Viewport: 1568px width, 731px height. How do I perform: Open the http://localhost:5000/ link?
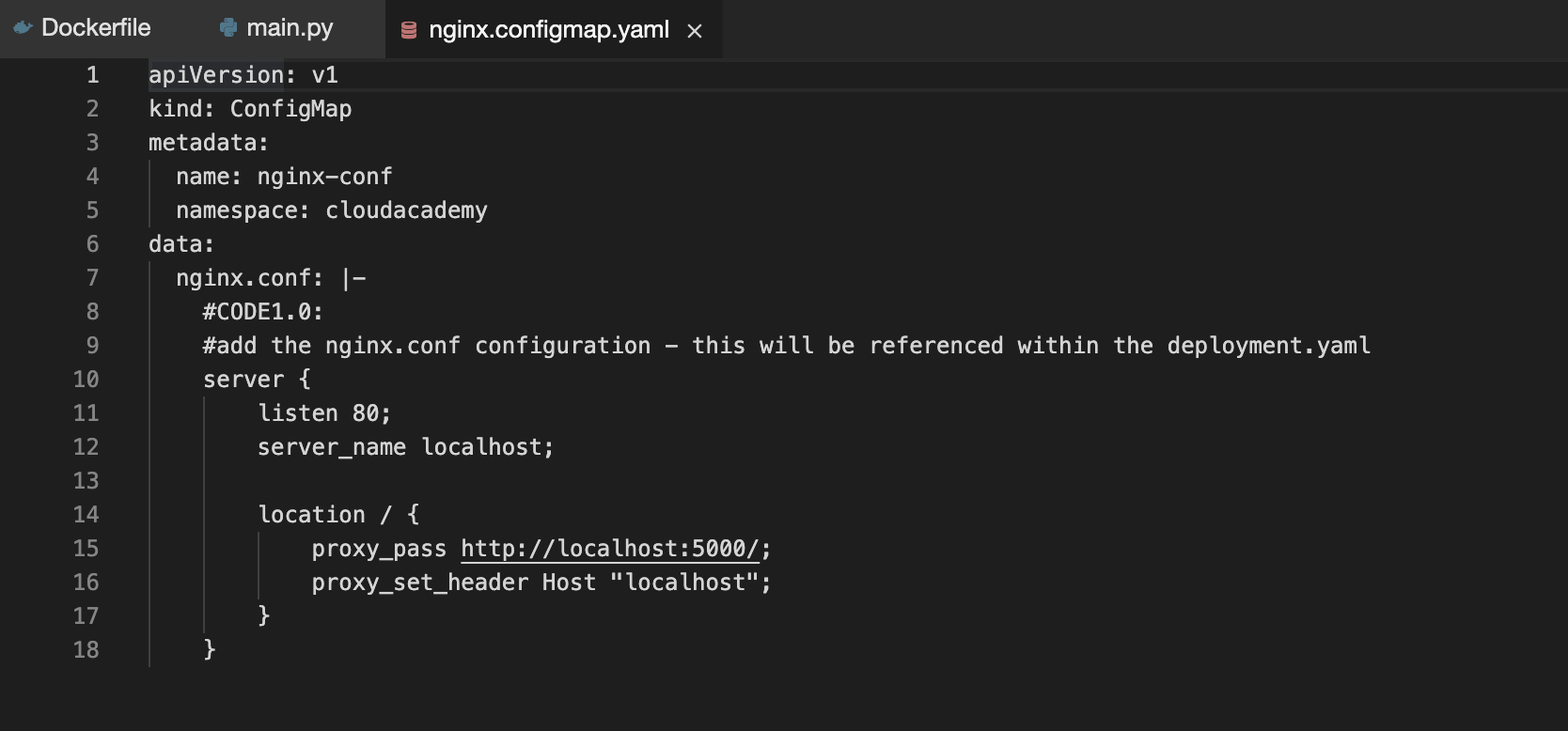pos(609,549)
